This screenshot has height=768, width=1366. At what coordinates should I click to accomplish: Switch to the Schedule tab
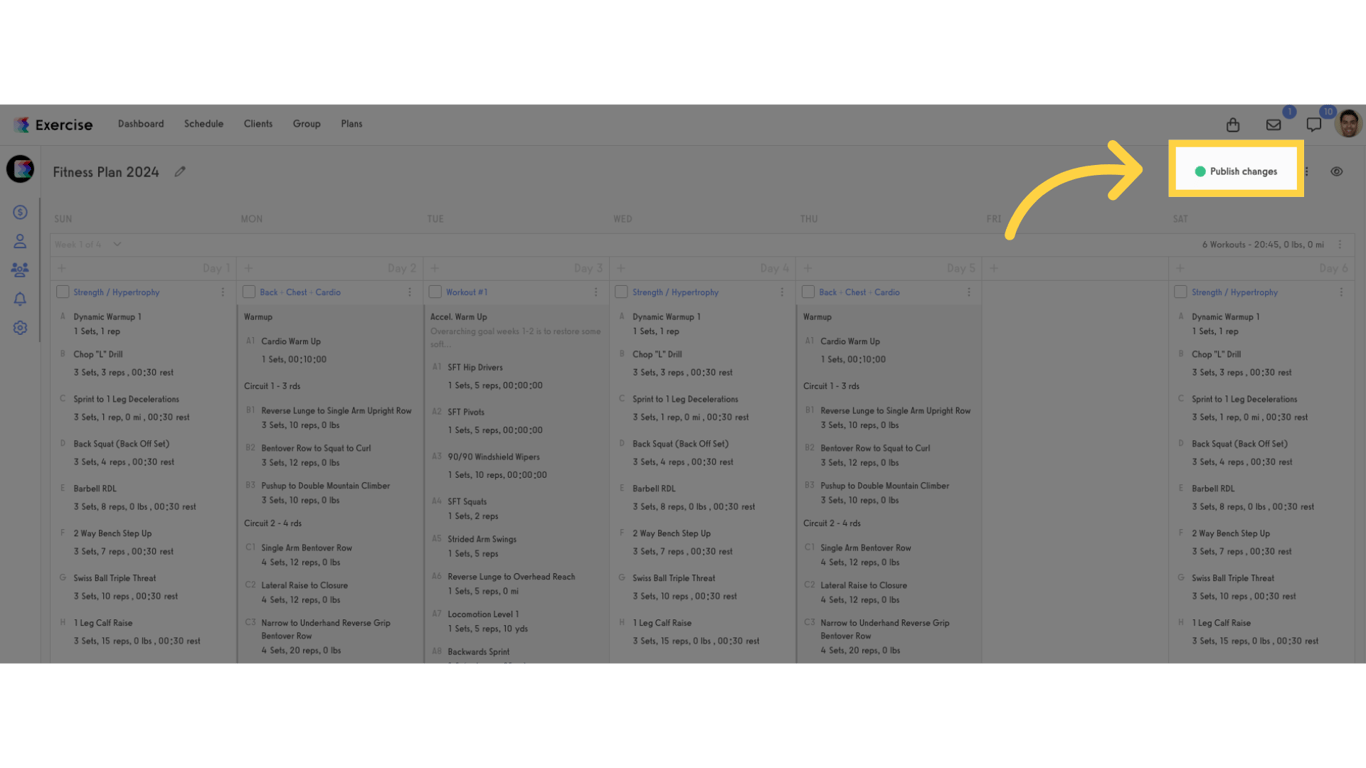203,123
